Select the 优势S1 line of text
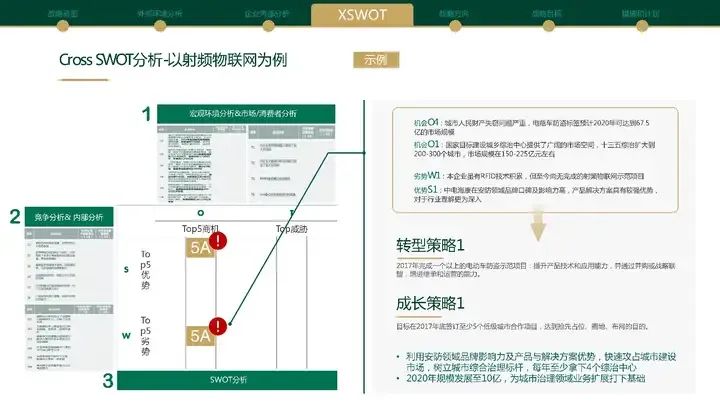 [x=535, y=194]
